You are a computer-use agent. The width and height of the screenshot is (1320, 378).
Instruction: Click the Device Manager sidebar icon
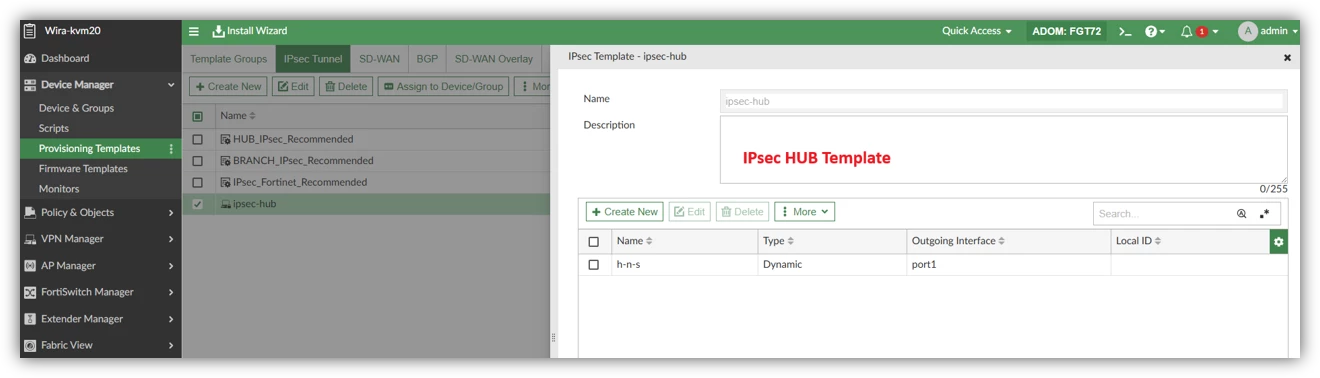click(x=30, y=85)
